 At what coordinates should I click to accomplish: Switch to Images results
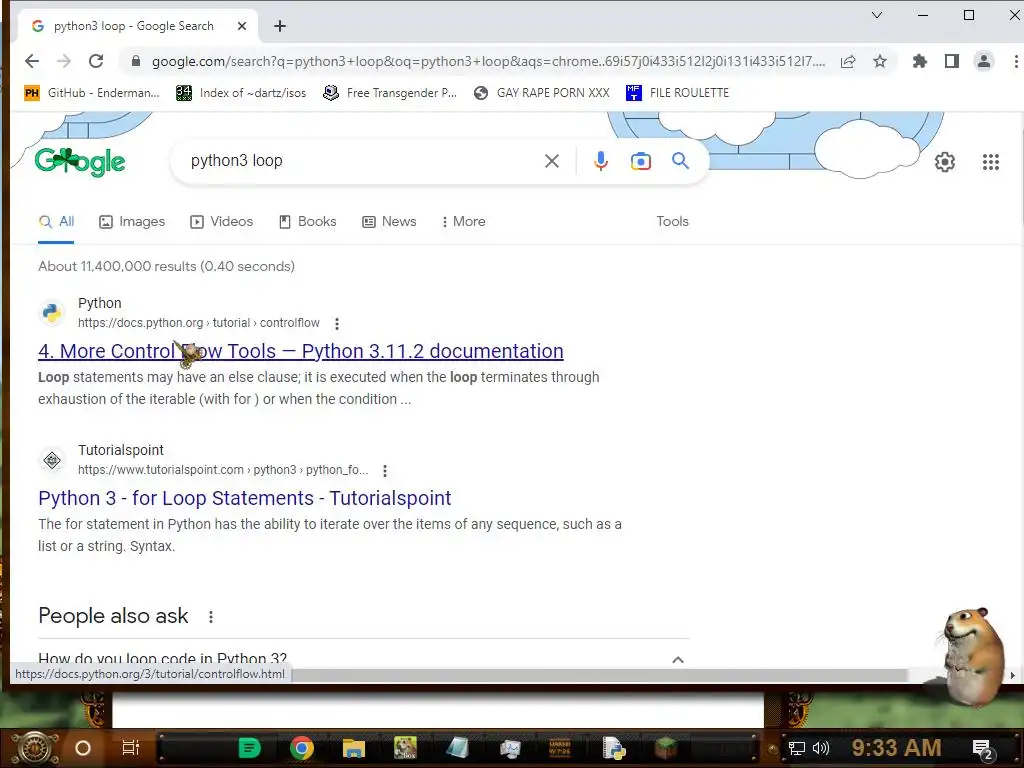(132, 221)
